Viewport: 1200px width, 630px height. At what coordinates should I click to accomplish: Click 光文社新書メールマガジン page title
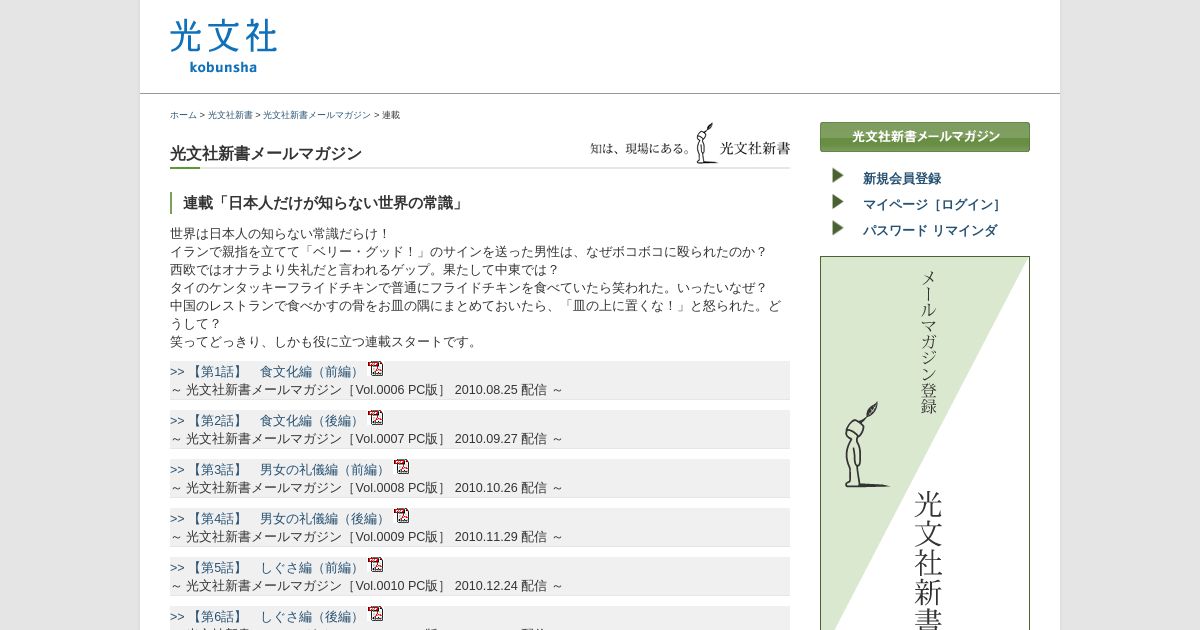266,154
